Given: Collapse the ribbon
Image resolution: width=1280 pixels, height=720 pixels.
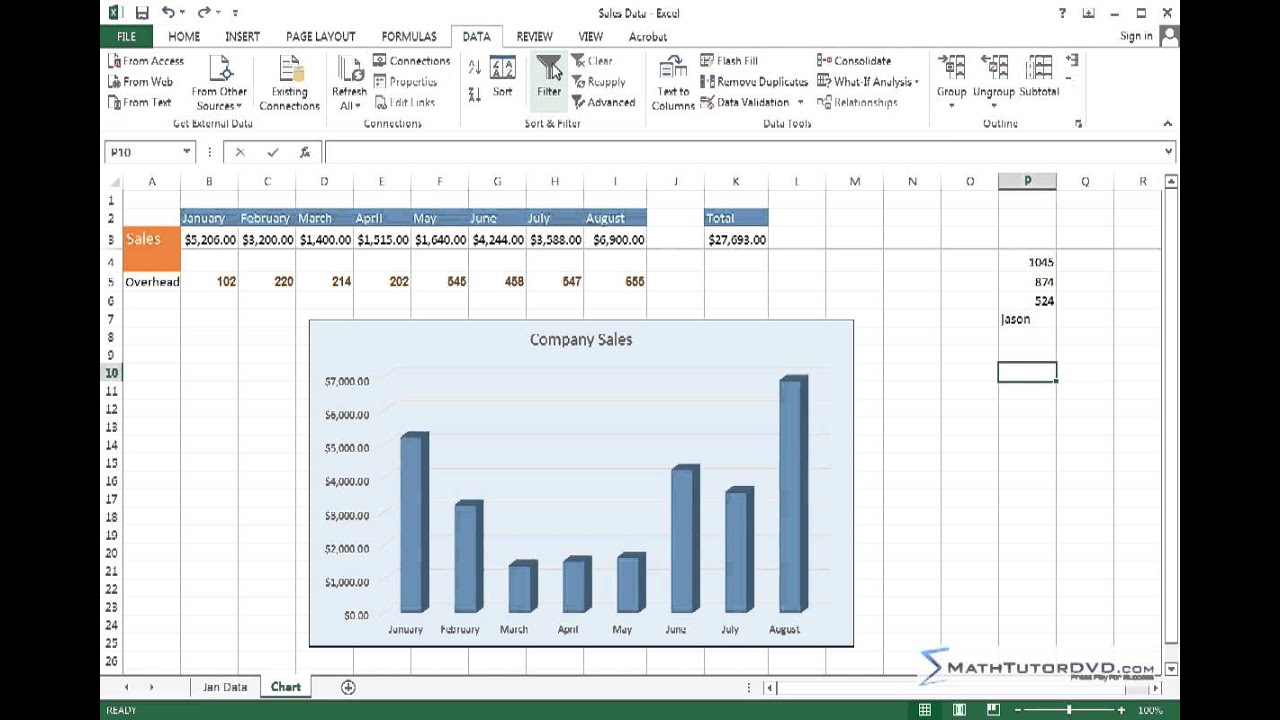Looking at the screenshot, I should coord(1167,124).
